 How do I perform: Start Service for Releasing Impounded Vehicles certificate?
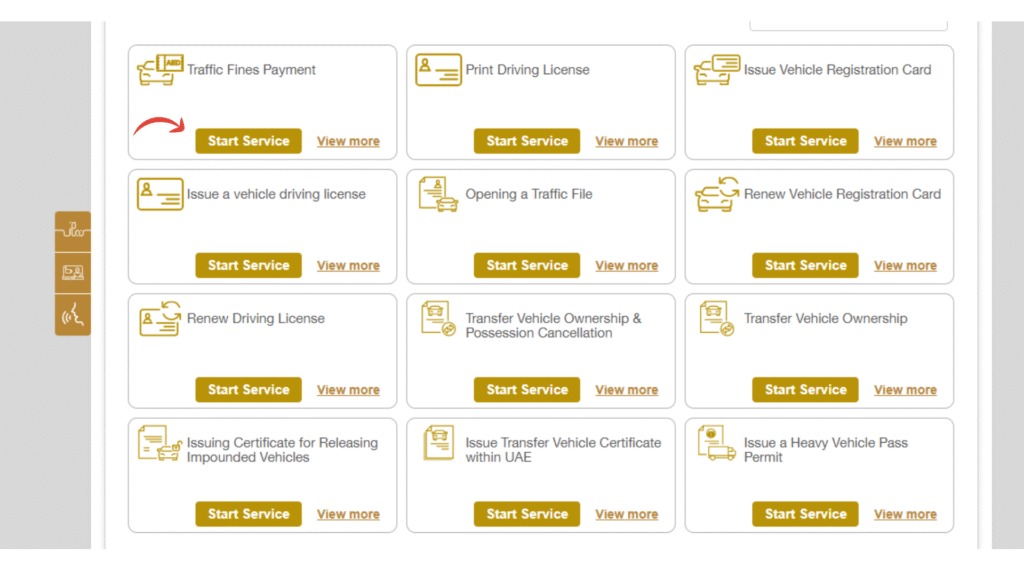(248, 514)
